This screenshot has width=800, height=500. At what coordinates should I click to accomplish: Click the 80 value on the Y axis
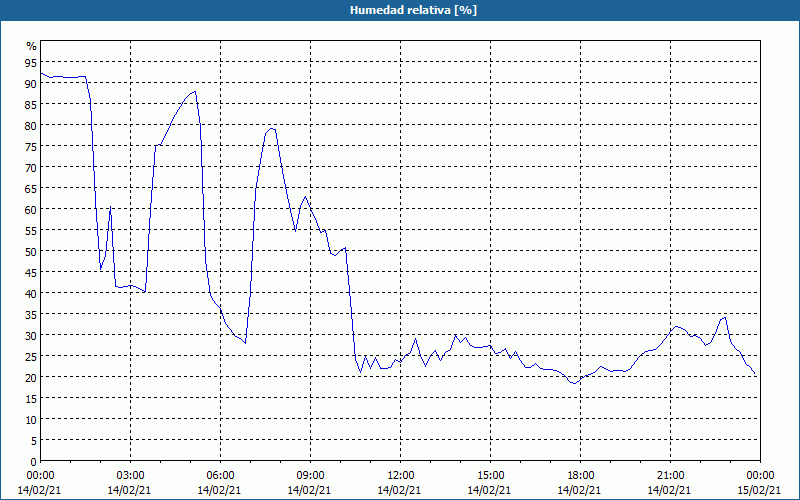click(31, 126)
